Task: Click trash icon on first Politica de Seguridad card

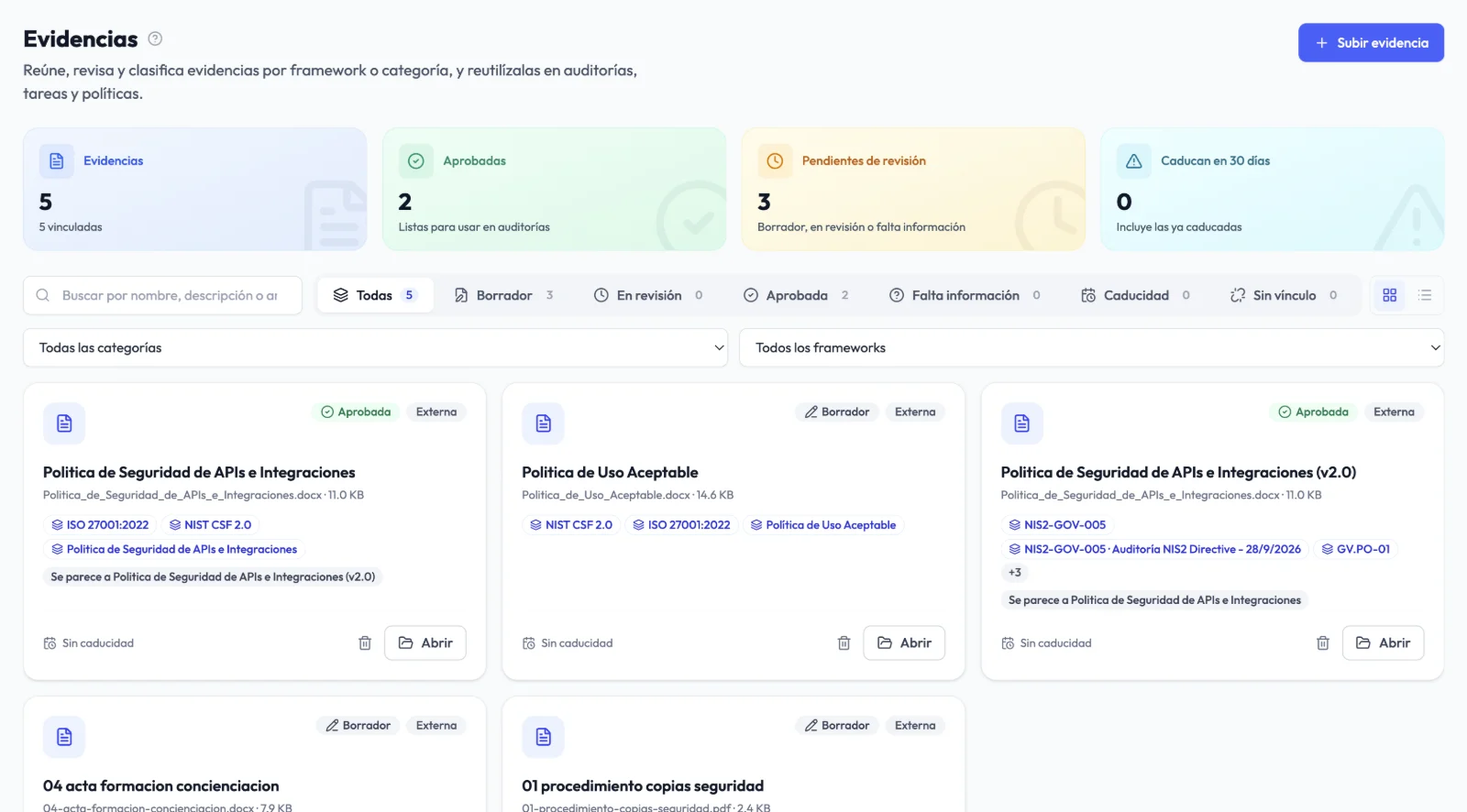Action: pos(365,643)
